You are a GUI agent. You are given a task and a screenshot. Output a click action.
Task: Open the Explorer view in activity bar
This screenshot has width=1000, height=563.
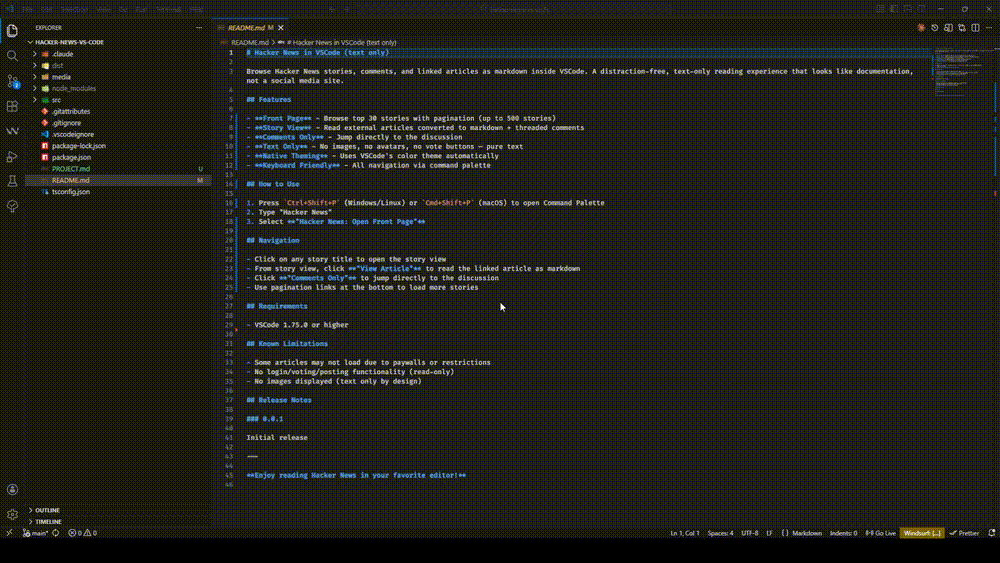[12, 31]
